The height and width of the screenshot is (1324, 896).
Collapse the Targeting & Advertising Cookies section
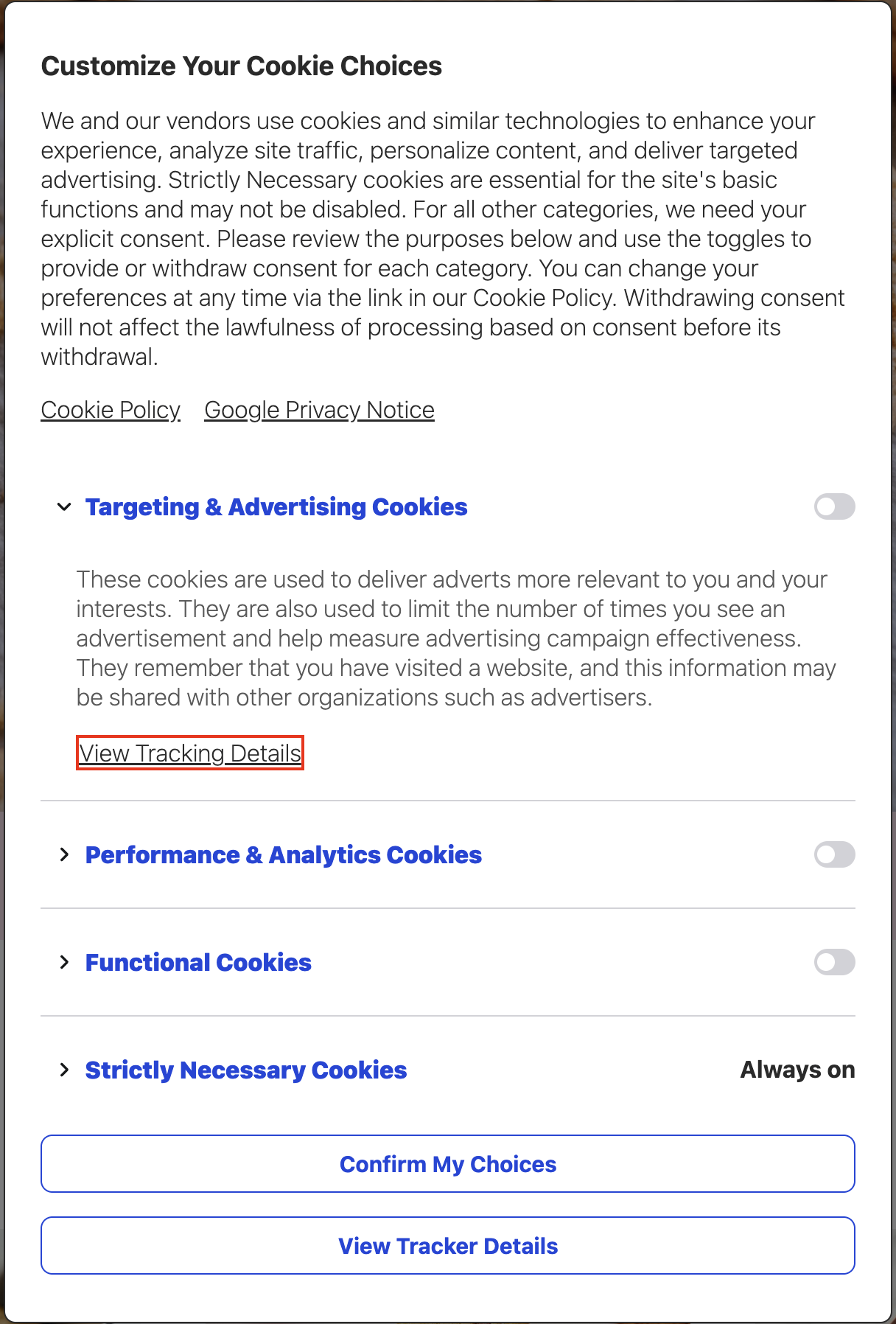click(x=63, y=506)
